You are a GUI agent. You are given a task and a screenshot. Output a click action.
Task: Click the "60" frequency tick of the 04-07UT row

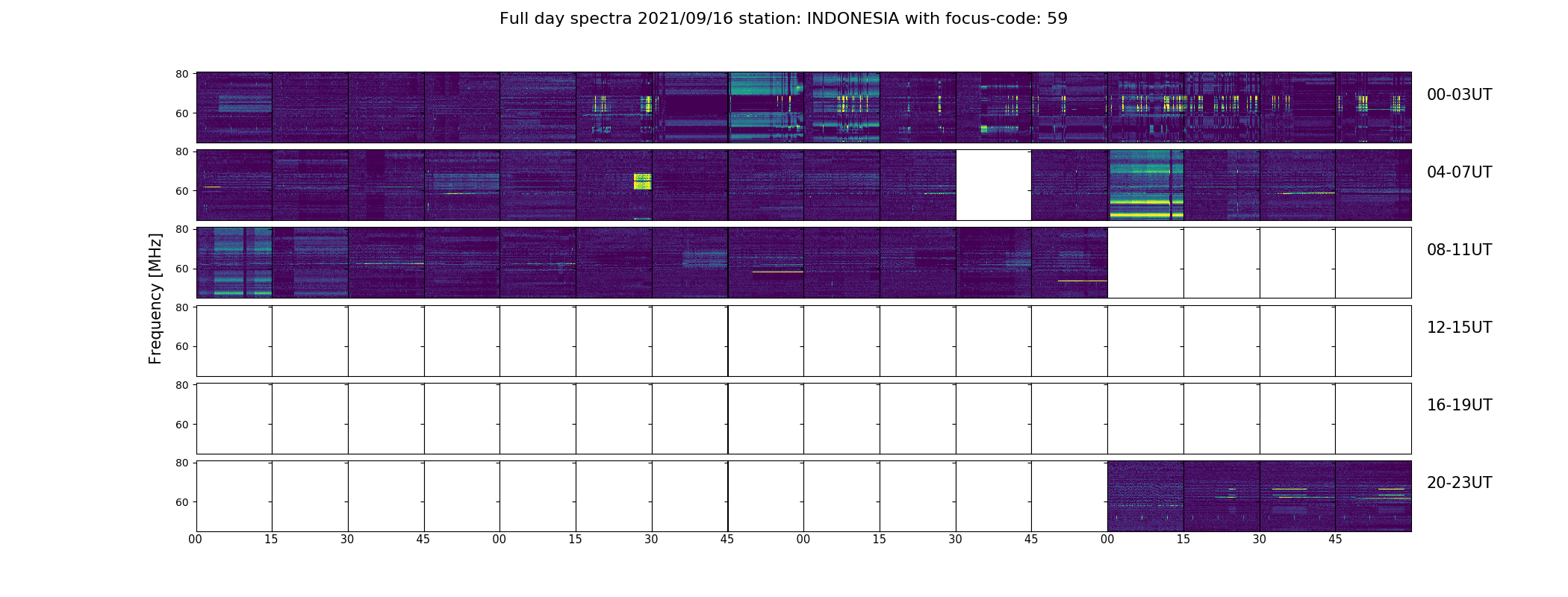(181, 191)
